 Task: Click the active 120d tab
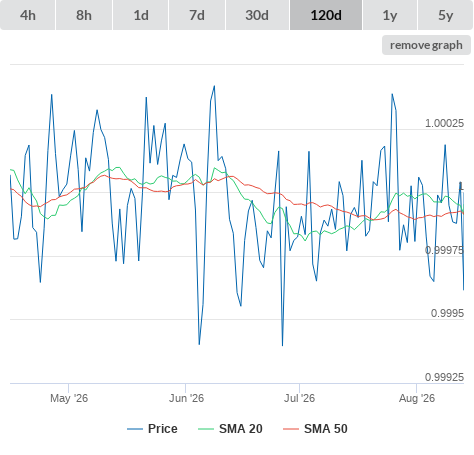326,15
